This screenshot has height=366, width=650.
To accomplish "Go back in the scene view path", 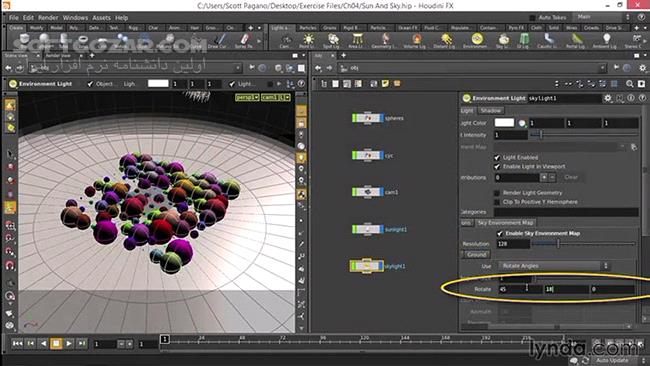I will pyautogui.click(x=9, y=68).
